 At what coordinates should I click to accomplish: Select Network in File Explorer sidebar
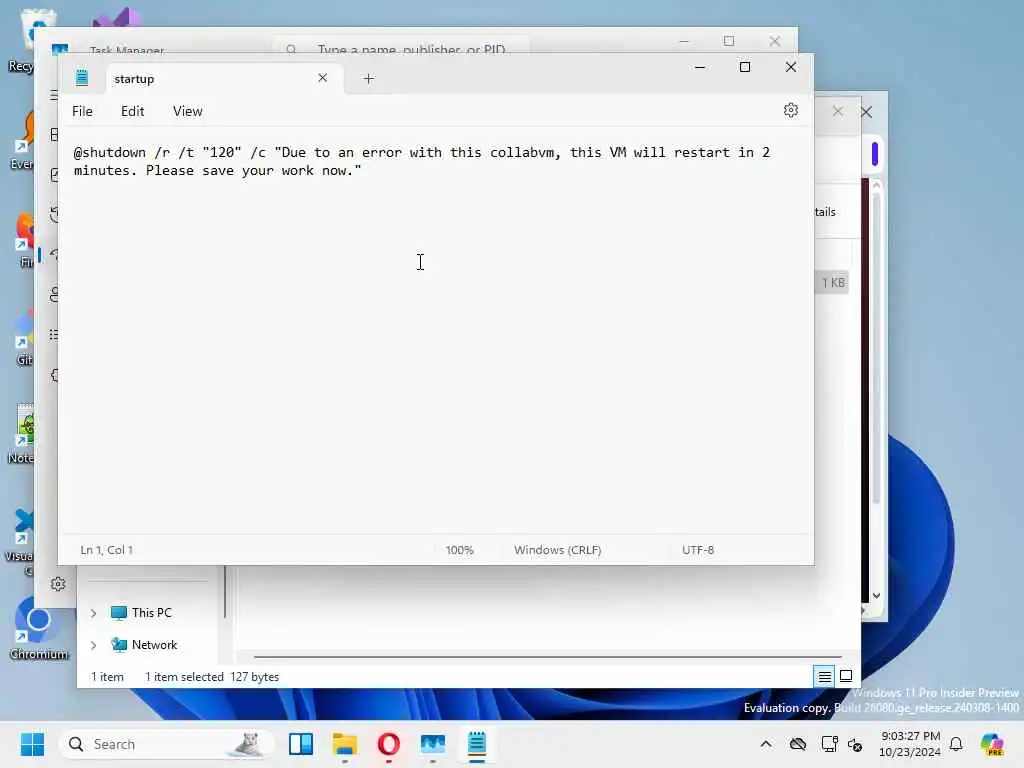click(144, 645)
